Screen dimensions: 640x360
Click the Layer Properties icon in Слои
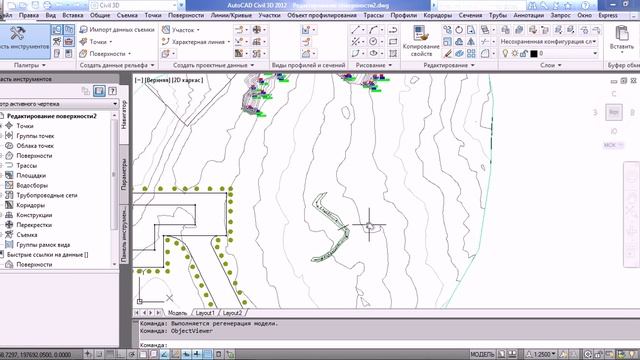[x=505, y=30]
